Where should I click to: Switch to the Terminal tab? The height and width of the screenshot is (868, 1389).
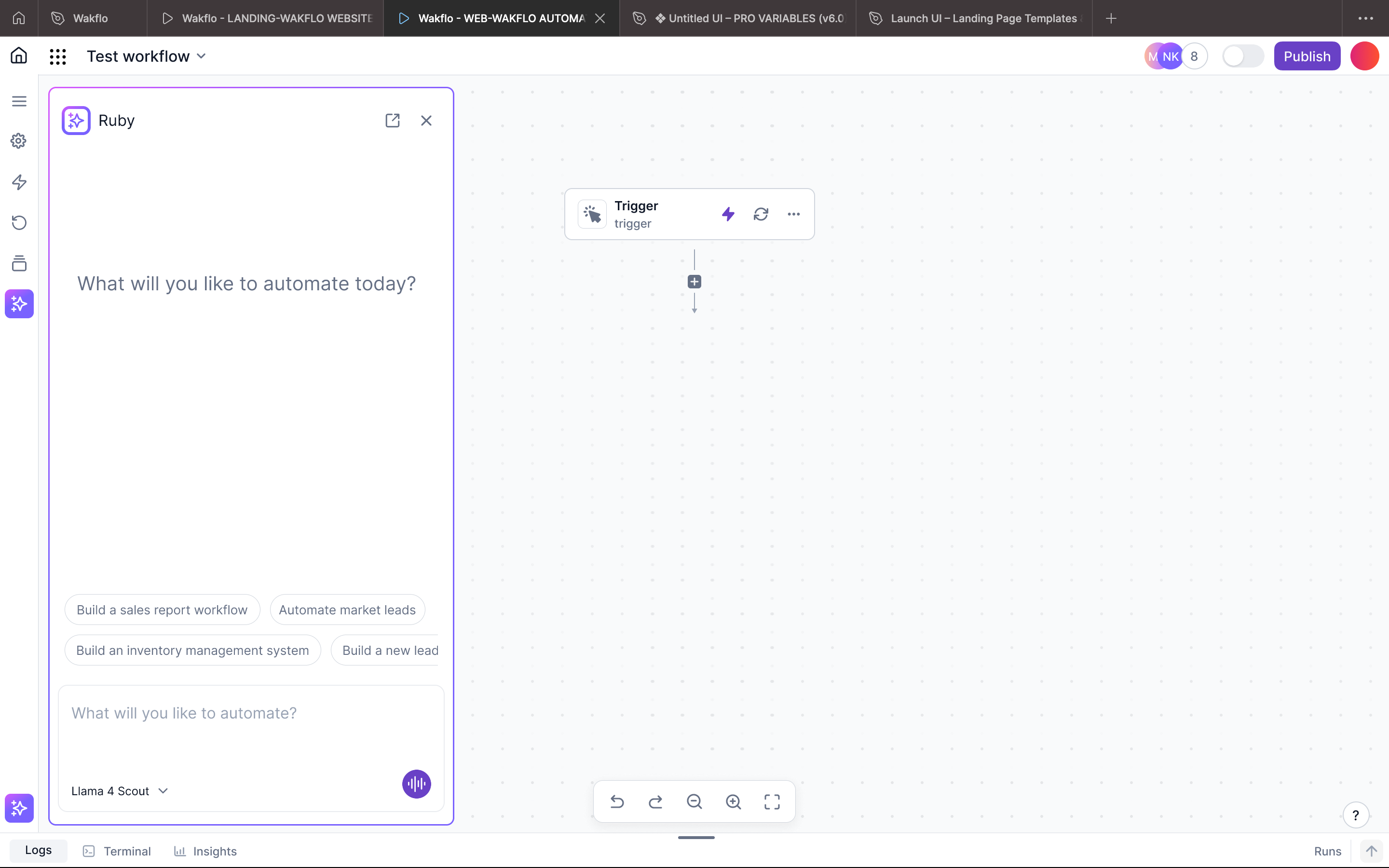[117, 851]
